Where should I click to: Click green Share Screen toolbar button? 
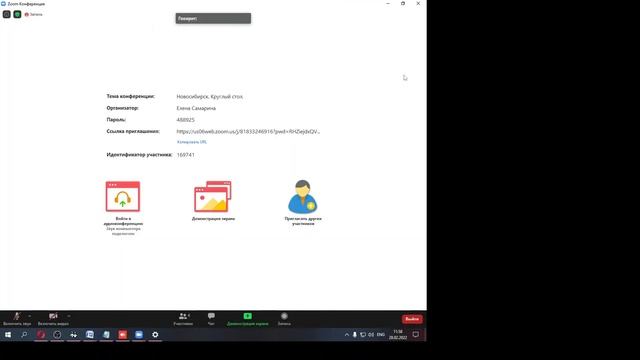tap(247, 319)
